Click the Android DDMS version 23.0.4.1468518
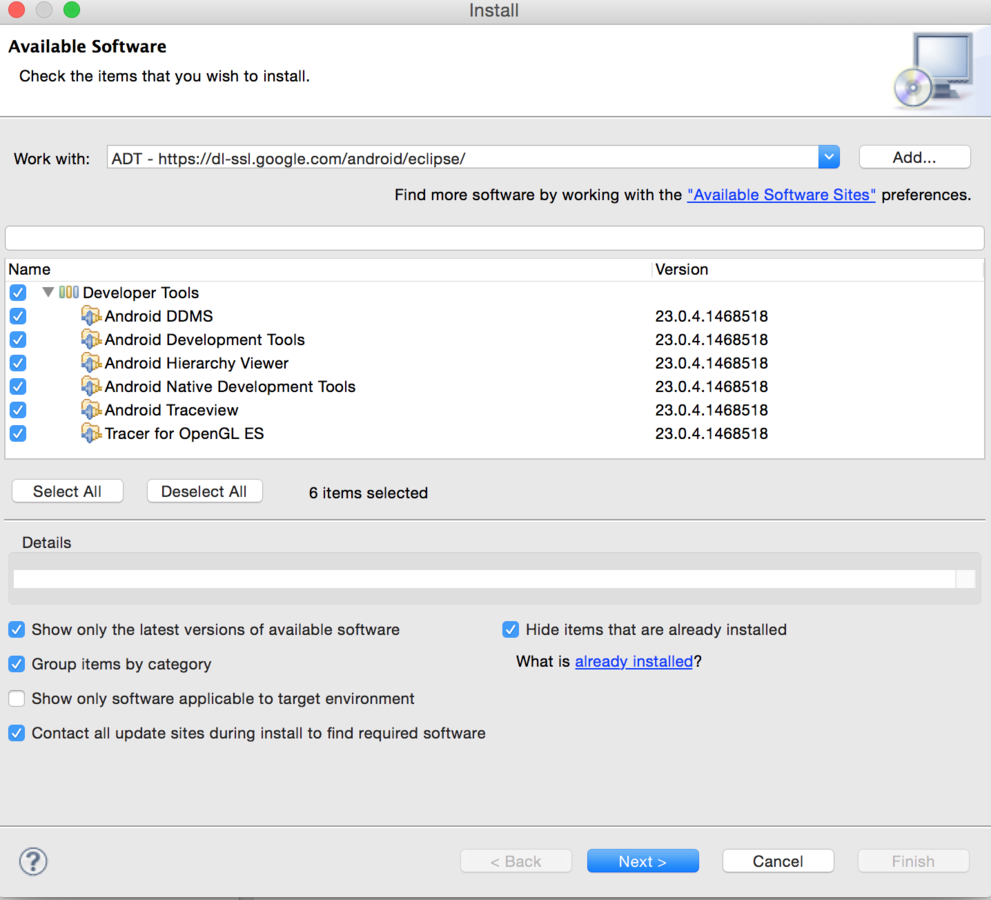Screen dimensions: 991x900 pyautogui.click(x=712, y=316)
